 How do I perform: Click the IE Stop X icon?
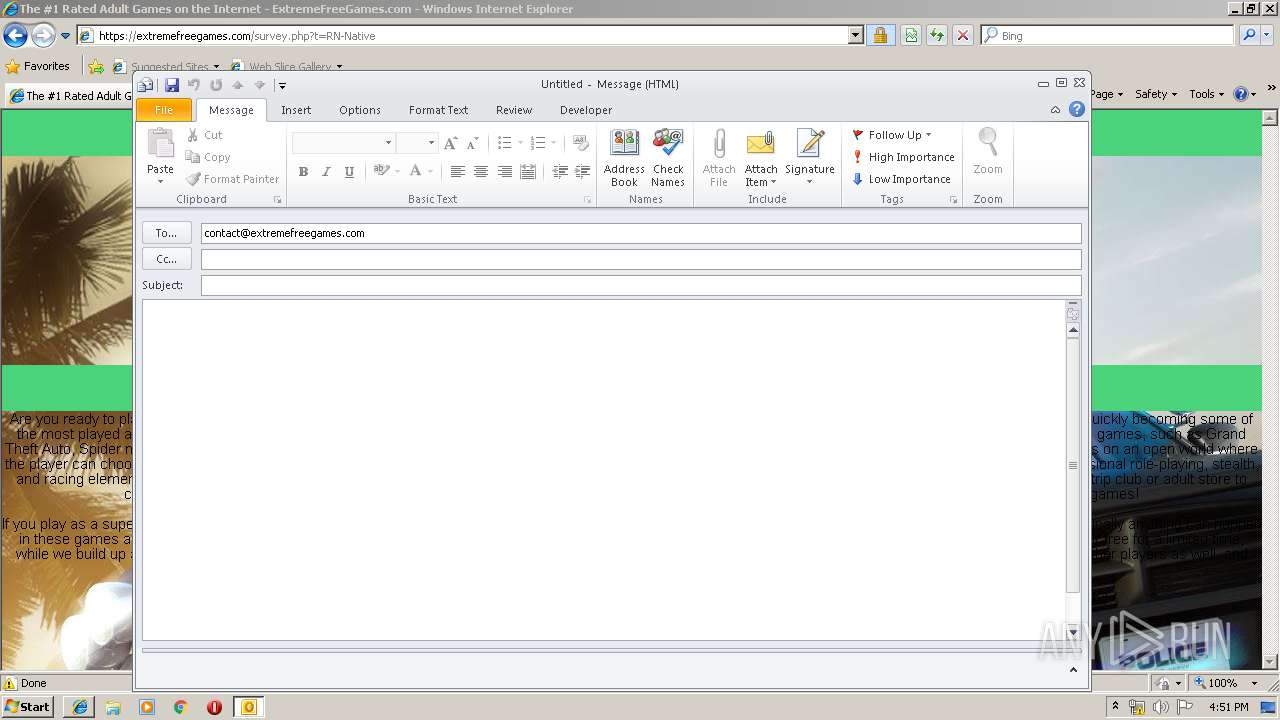962,35
